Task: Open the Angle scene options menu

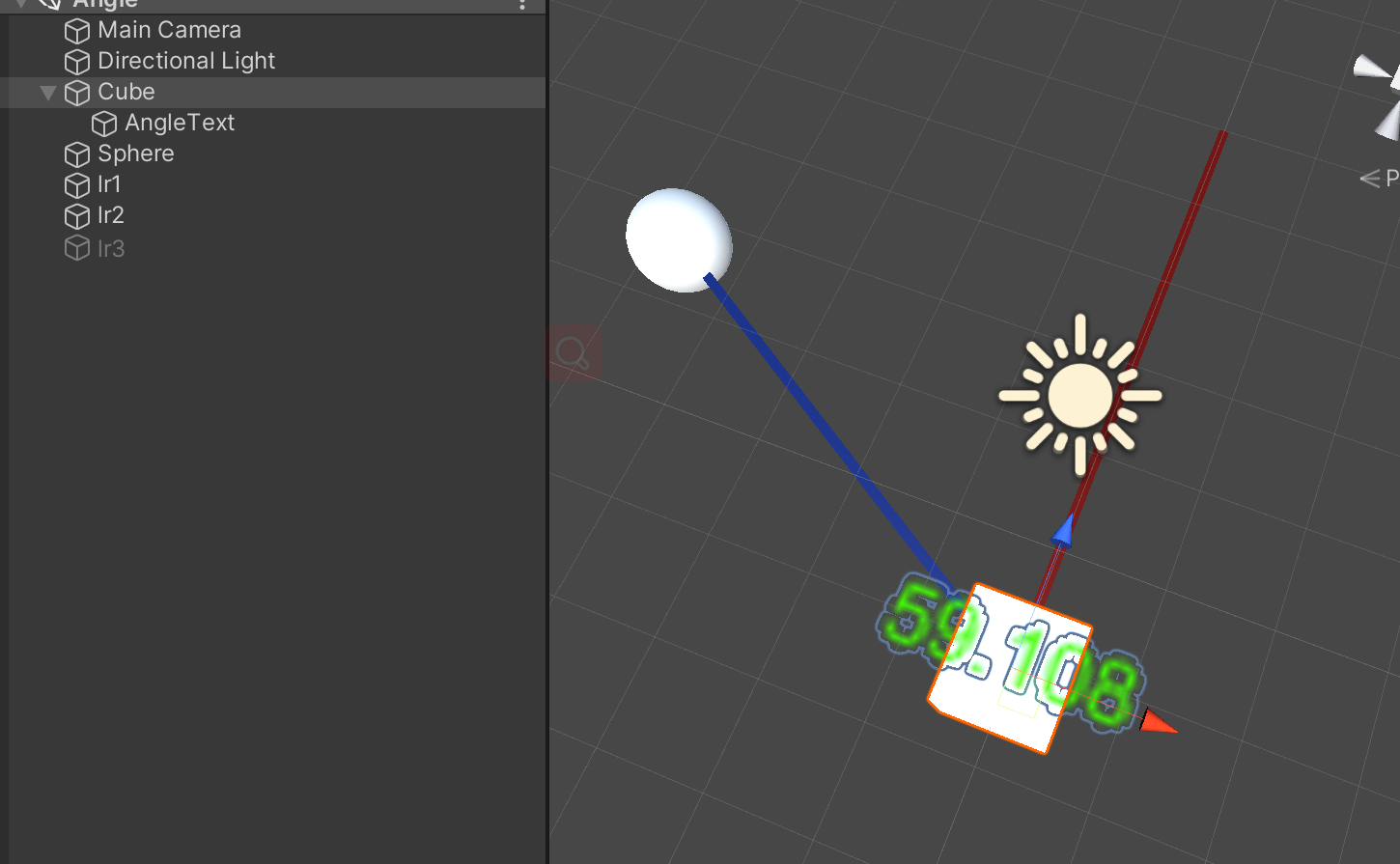Action: click(x=522, y=5)
